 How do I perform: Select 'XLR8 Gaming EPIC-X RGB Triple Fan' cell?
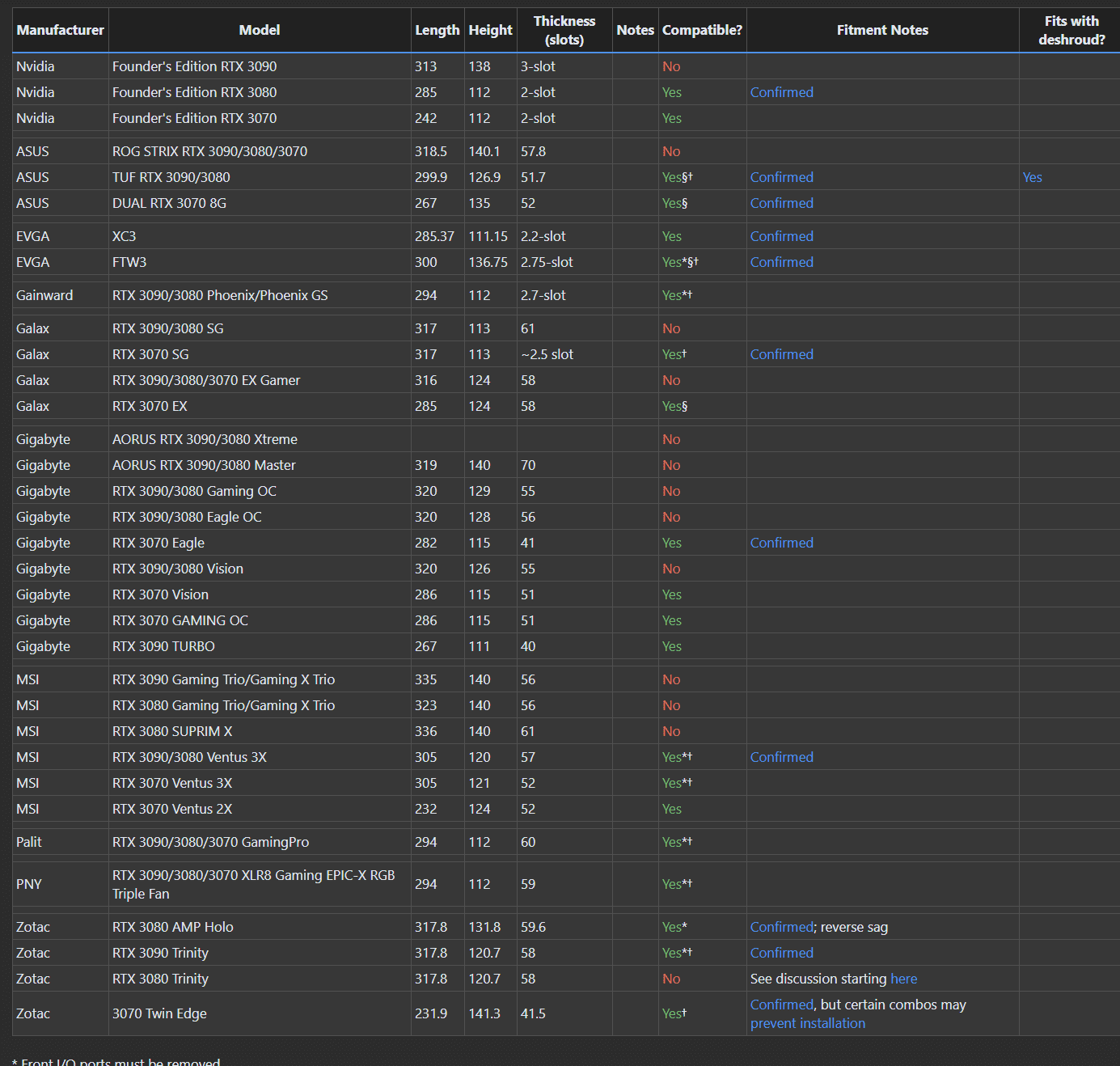tap(260, 884)
